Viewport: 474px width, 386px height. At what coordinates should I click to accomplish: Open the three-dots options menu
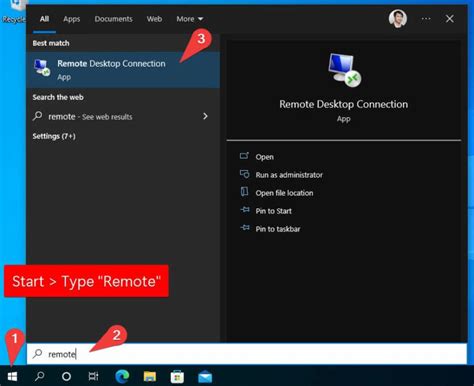[x=426, y=19]
